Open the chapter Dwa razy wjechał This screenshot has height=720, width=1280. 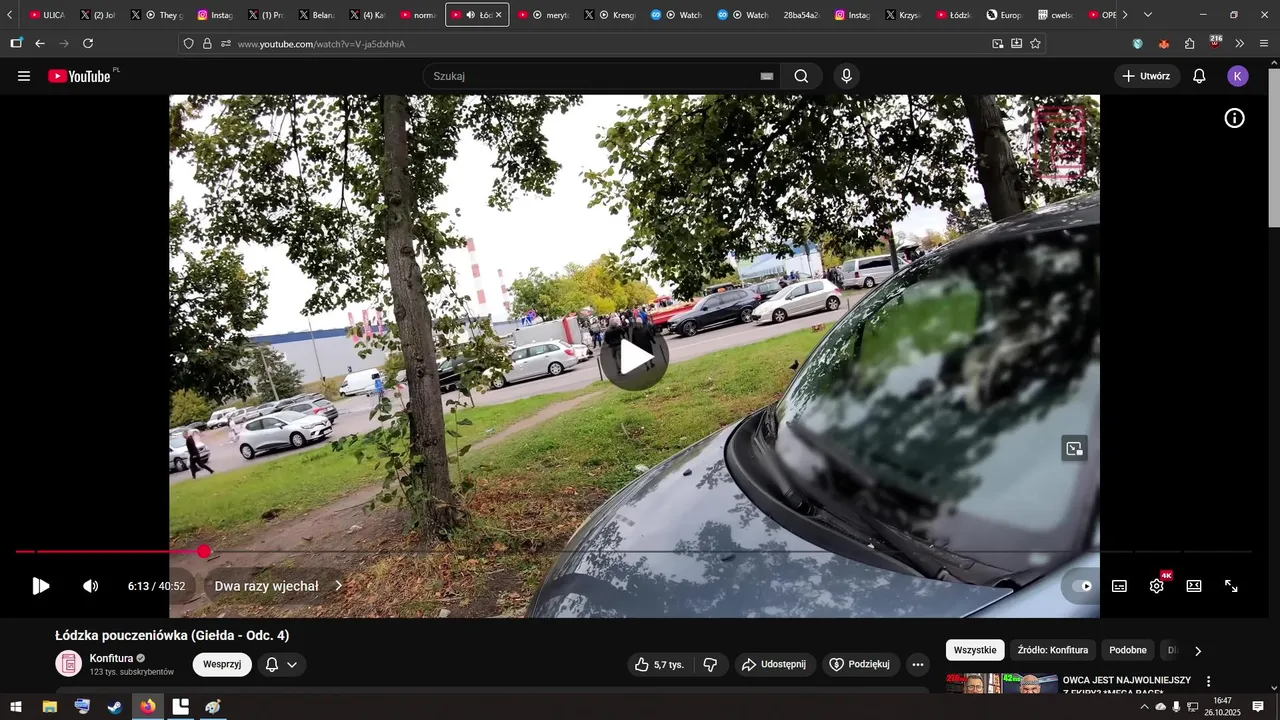(277, 586)
